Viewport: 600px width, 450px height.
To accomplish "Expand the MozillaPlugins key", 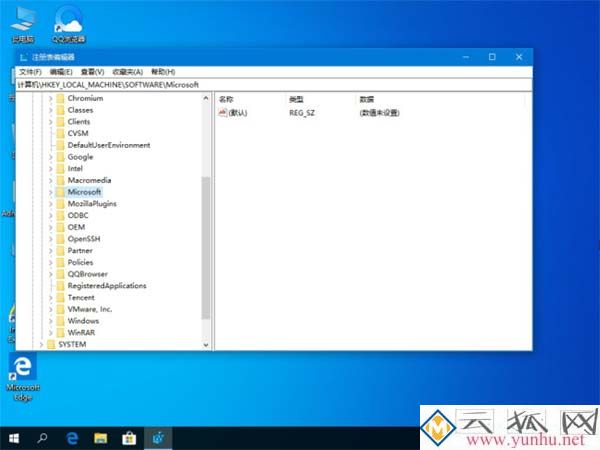I will 51,204.
